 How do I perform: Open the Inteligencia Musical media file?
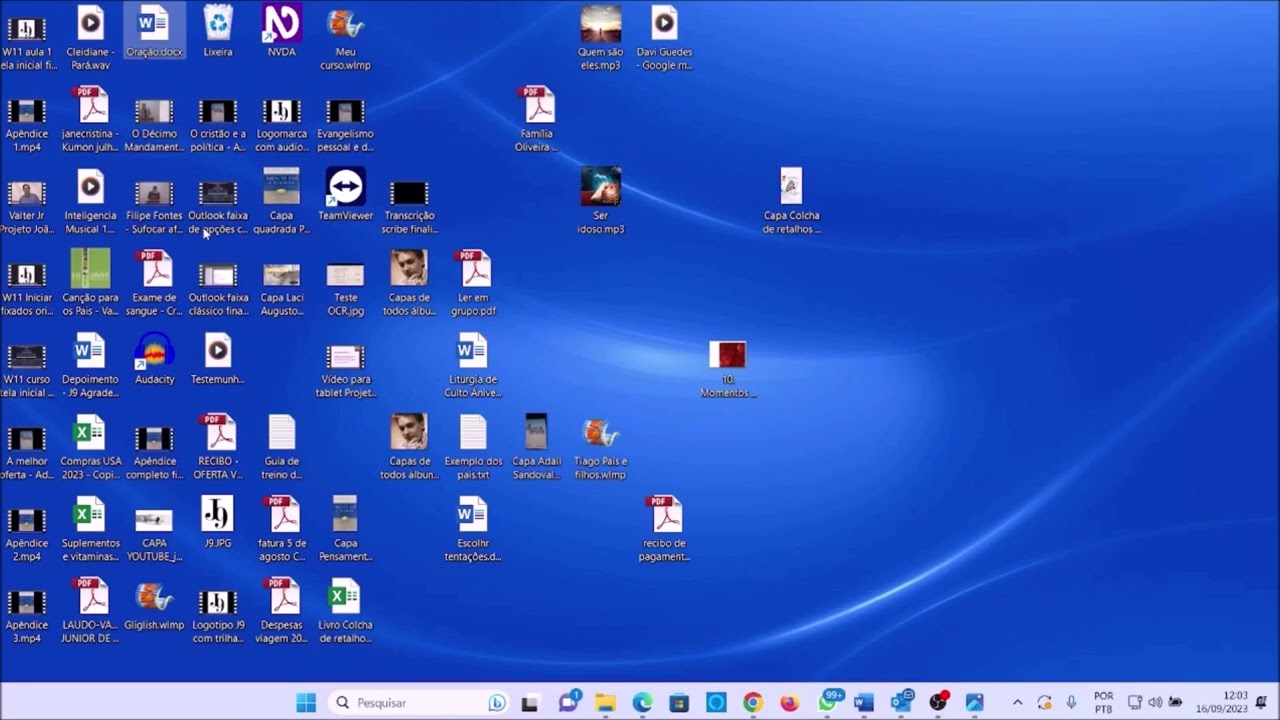tap(90, 202)
